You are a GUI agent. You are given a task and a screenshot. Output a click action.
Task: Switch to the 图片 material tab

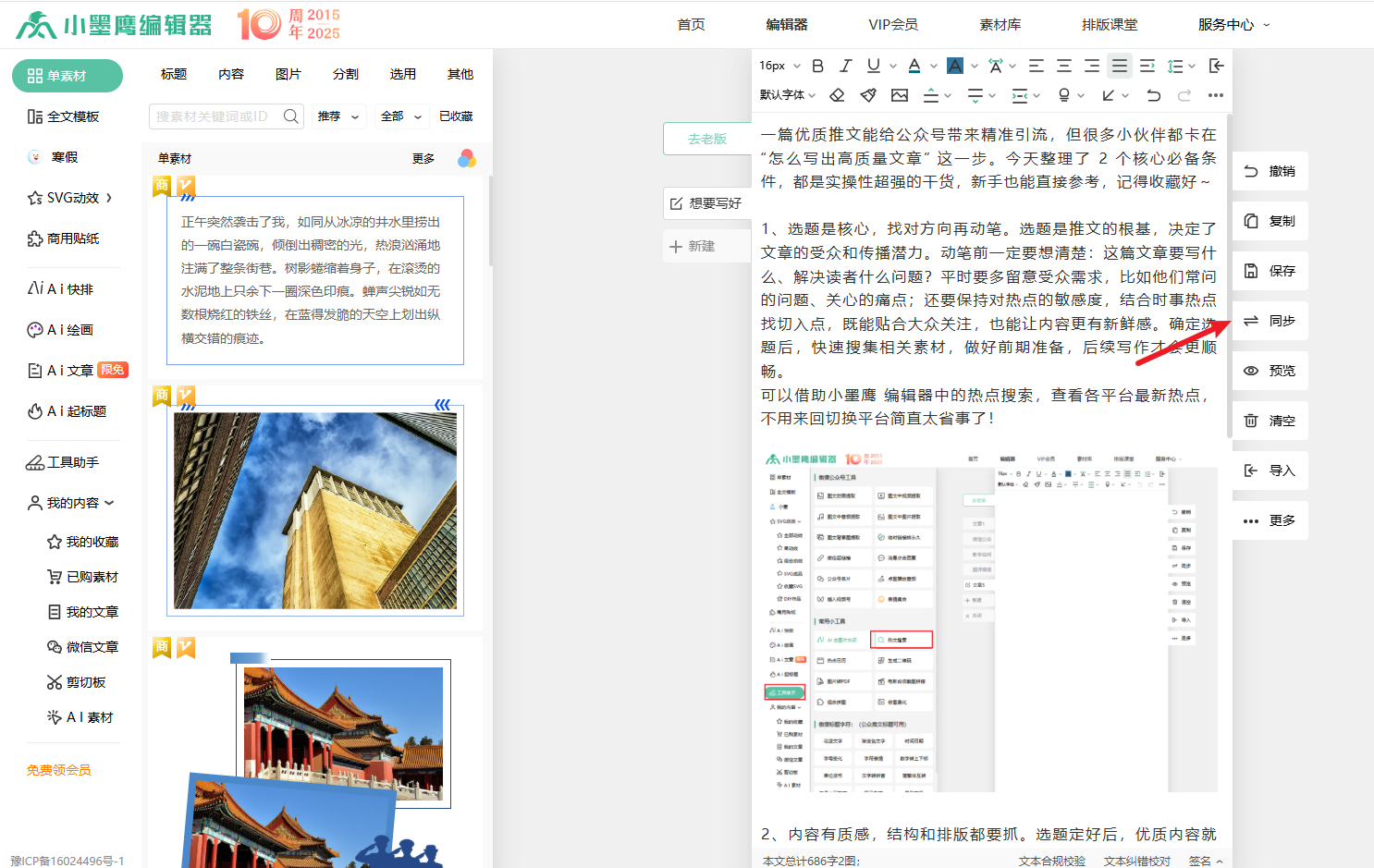pyautogui.click(x=288, y=74)
